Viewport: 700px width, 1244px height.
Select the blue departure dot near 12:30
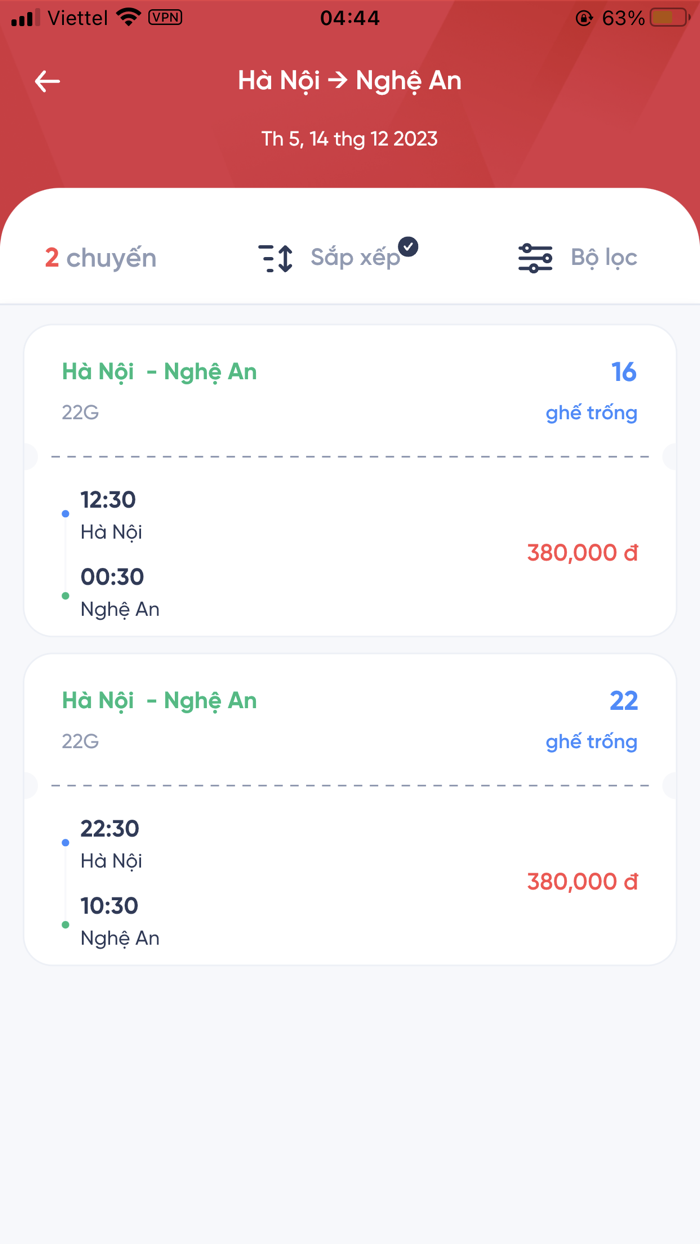[x=66, y=513]
